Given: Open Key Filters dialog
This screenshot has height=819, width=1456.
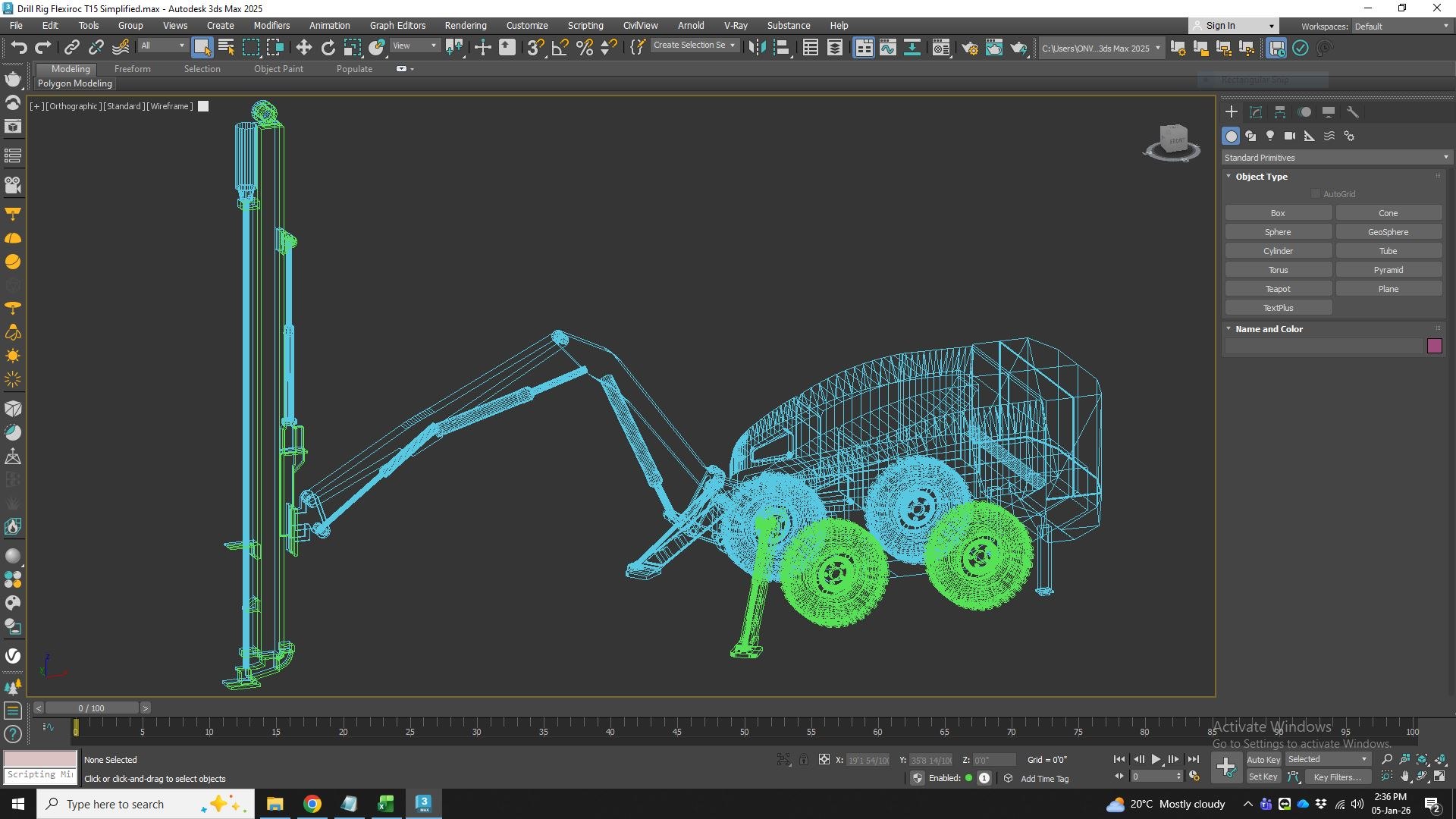Looking at the screenshot, I should (1337, 777).
